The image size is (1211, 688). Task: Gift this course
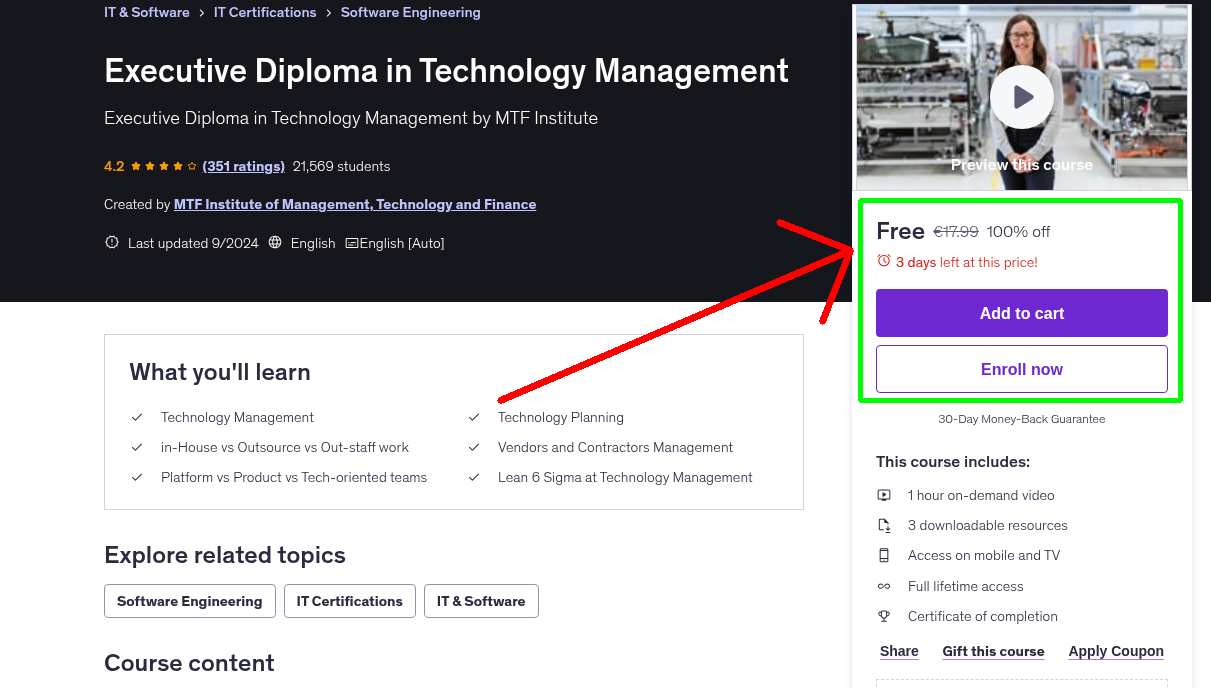(993, 651)
